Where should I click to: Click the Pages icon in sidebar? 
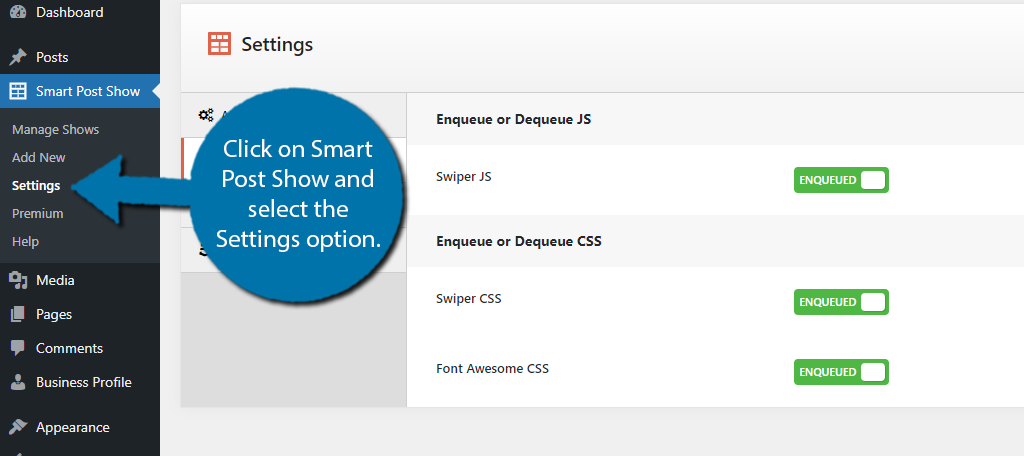tap(18, 314)
